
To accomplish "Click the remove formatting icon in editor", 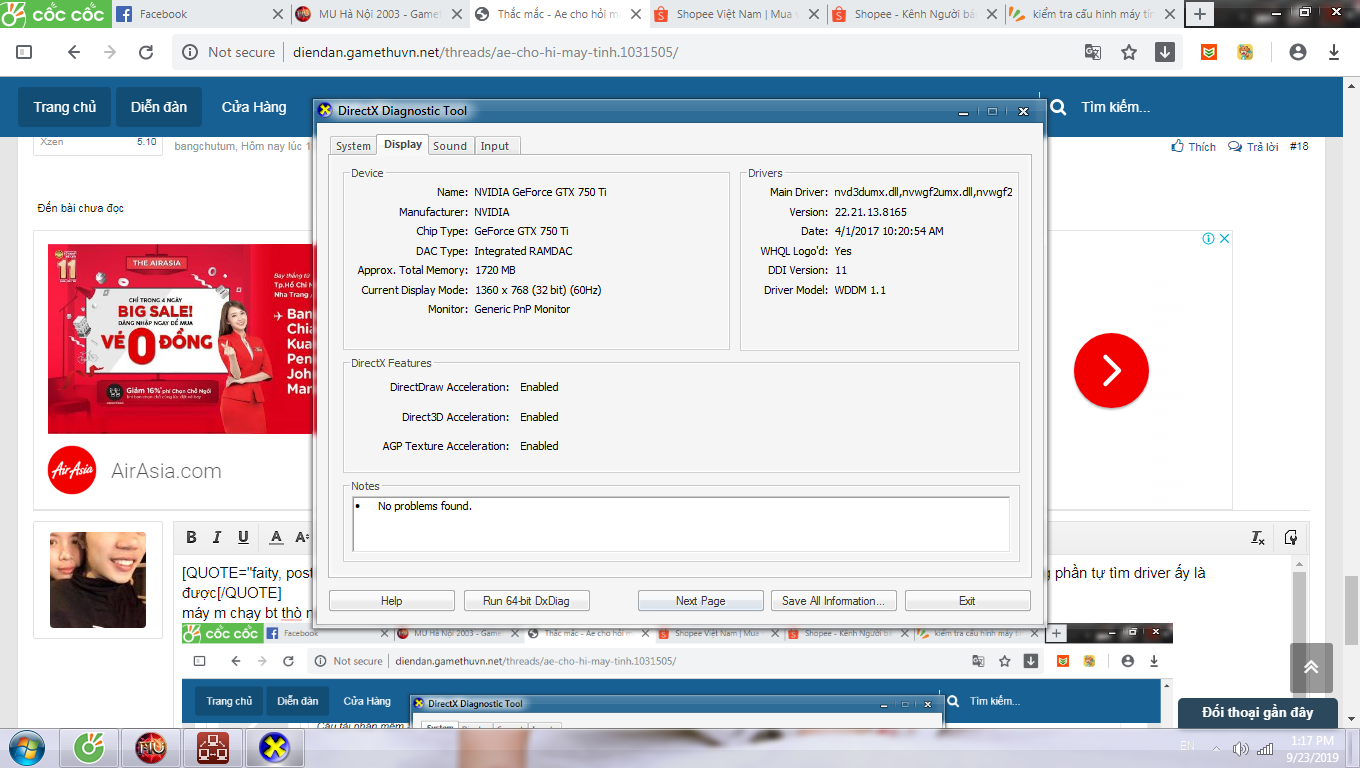I will tap(1258, 538).
